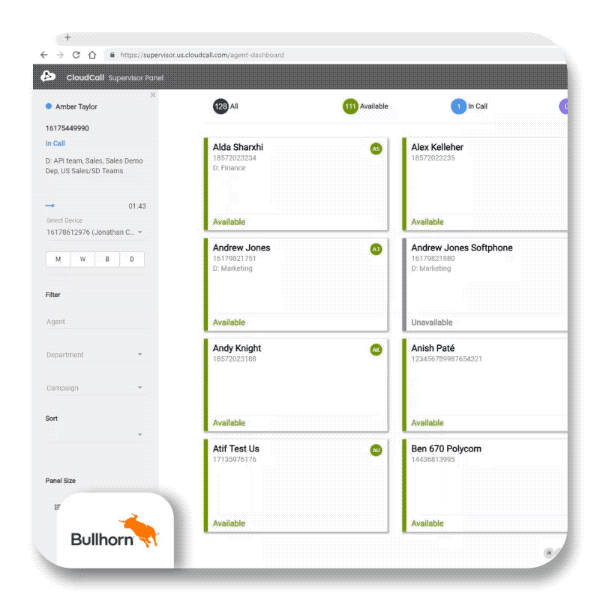Click the browser address bar URL
Image resolution: width=600 pixels, height=600 pixels.
(x=202, y=55)
